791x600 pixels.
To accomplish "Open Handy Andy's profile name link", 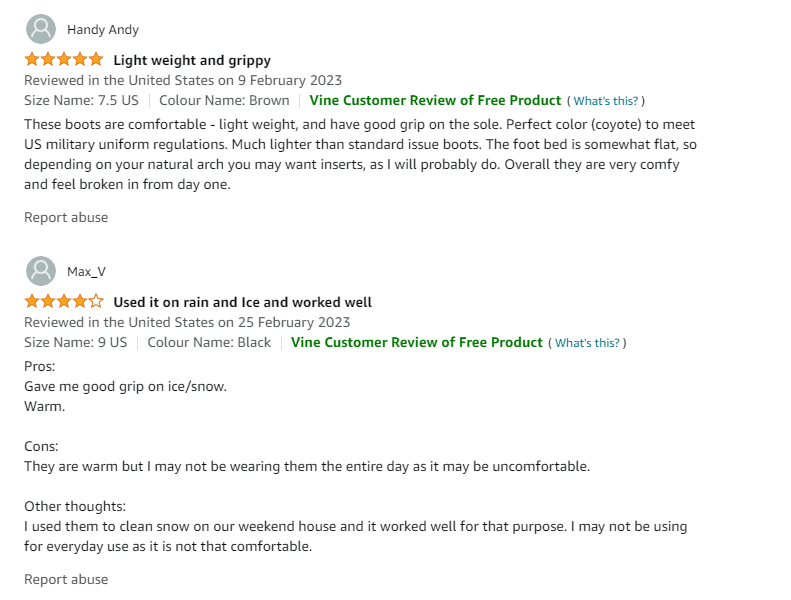I will click(x=103, y=30).
